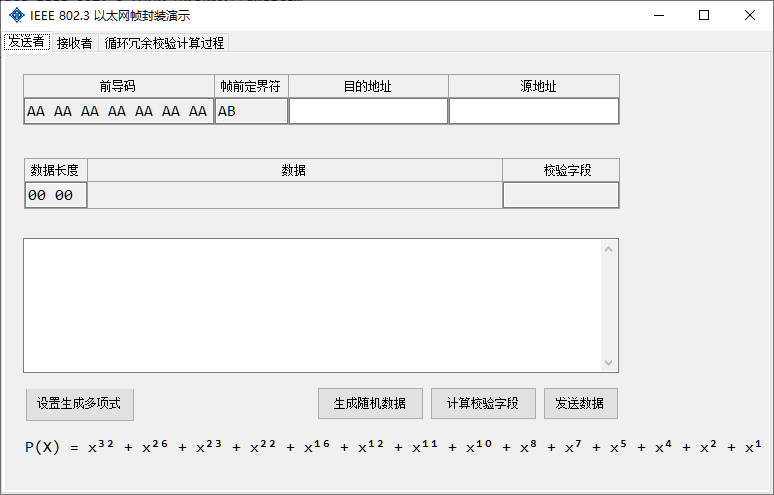The height and width of the screenshot is (495, 774).
Task: Click the 生成随机数据 button
Action: pos(370,404)
